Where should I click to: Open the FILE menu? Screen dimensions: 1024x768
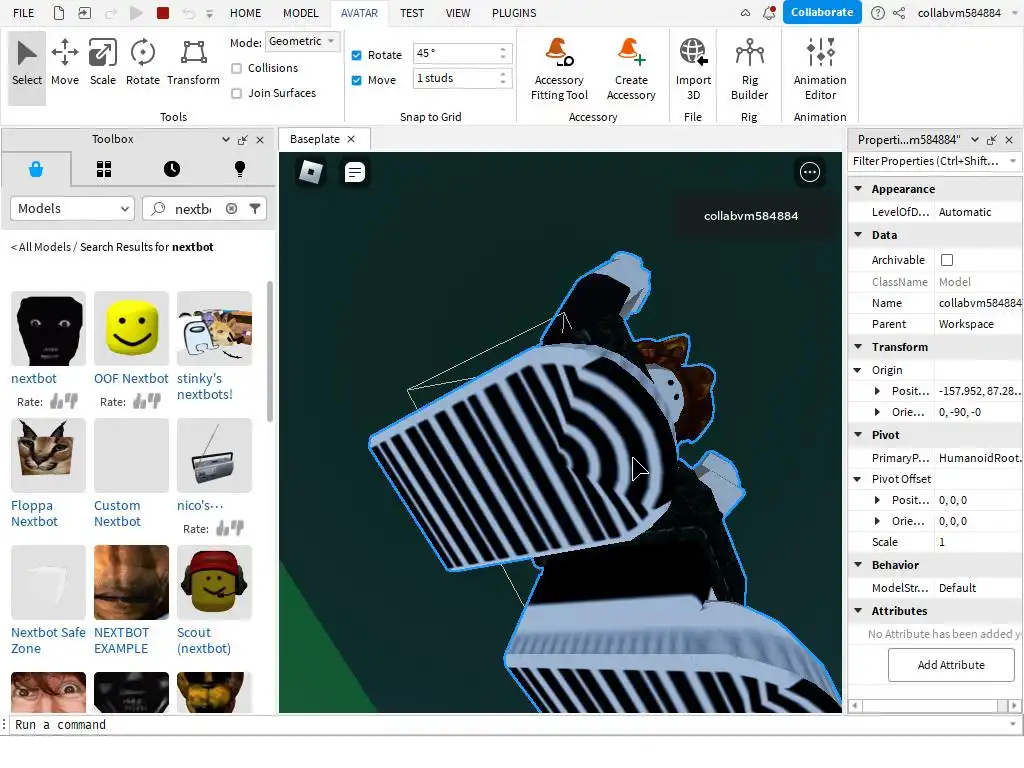(x=24, y=13)
